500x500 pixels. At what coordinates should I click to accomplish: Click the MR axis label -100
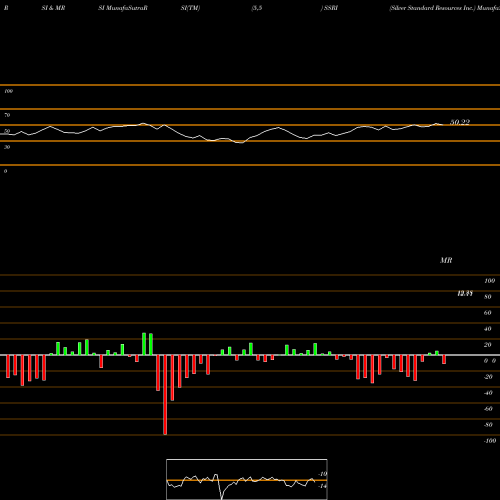(490, 441)
